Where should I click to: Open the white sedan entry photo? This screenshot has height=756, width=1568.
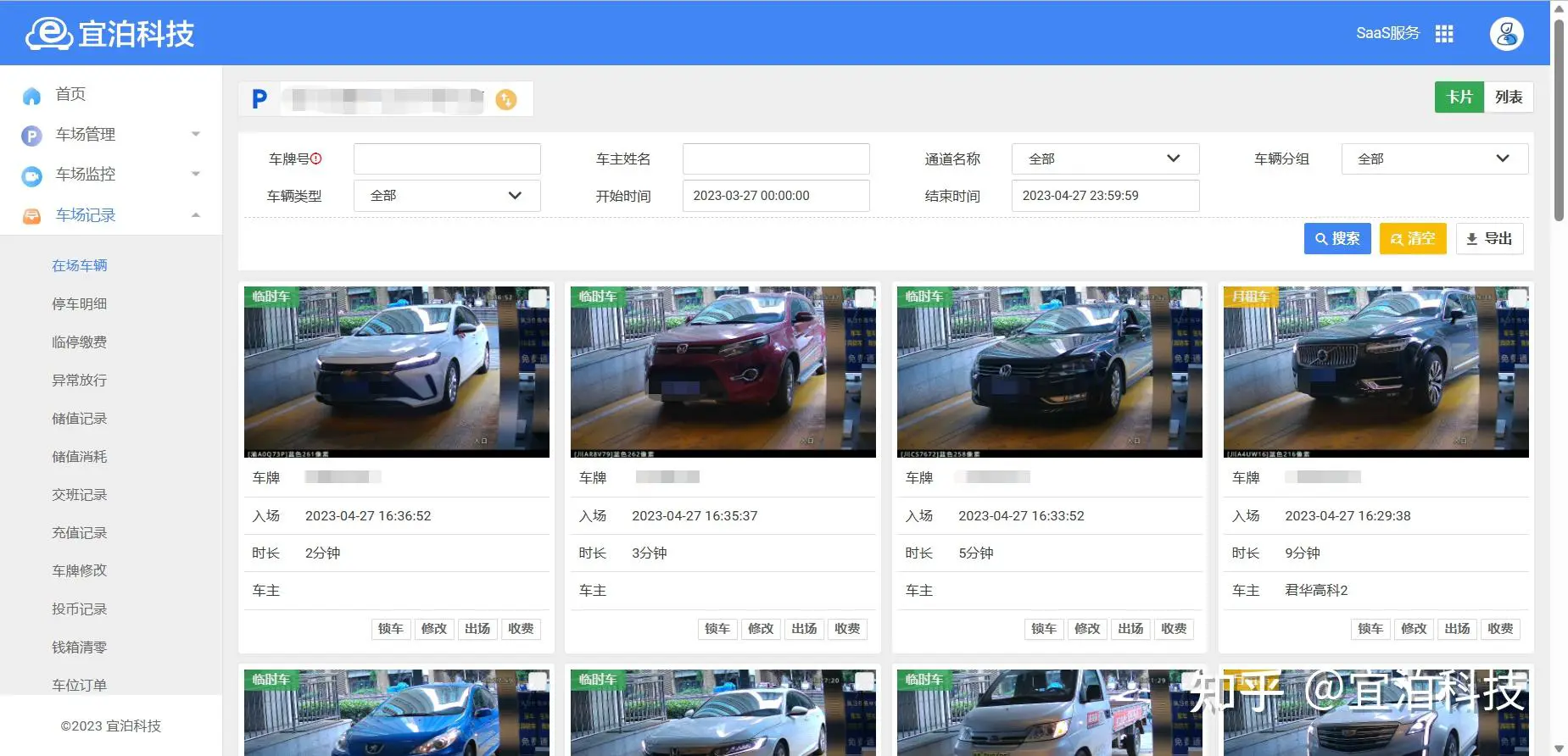point(397,372)
